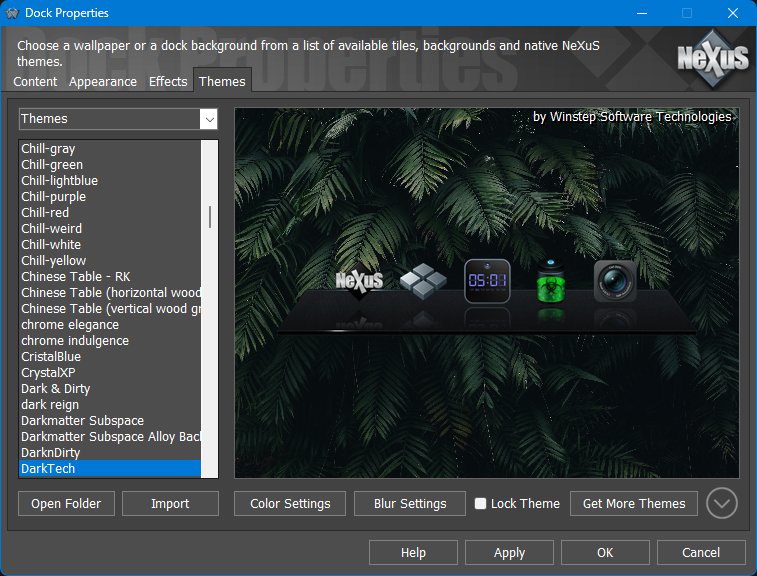The image size is (757, 576).
Task: Switch to the Content tab
Action: [x=35, y=82]
